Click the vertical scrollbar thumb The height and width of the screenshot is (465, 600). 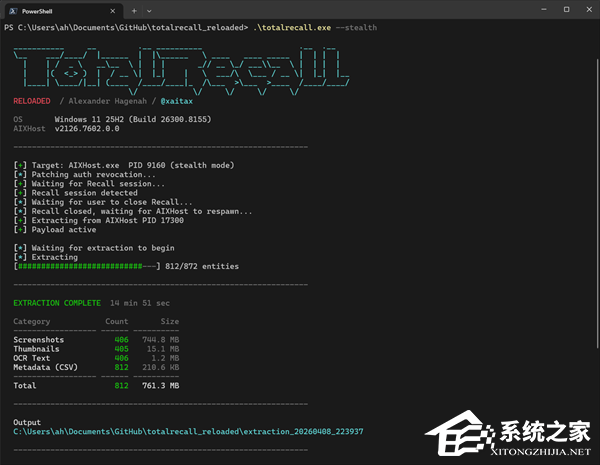point(597,203)
